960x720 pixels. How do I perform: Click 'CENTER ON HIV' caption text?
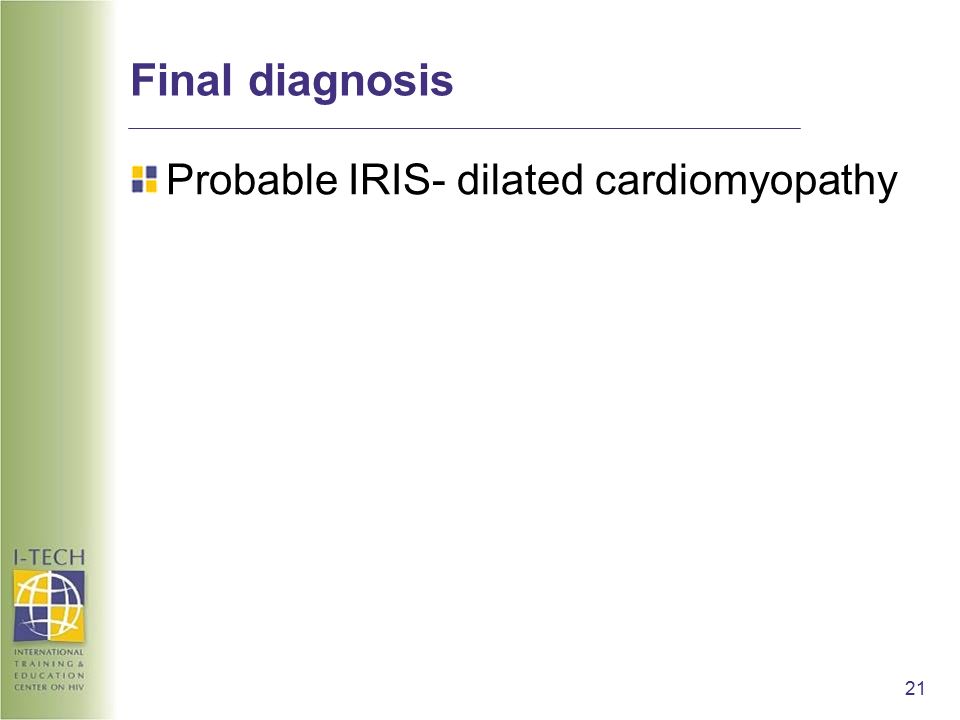coord(49,687)
